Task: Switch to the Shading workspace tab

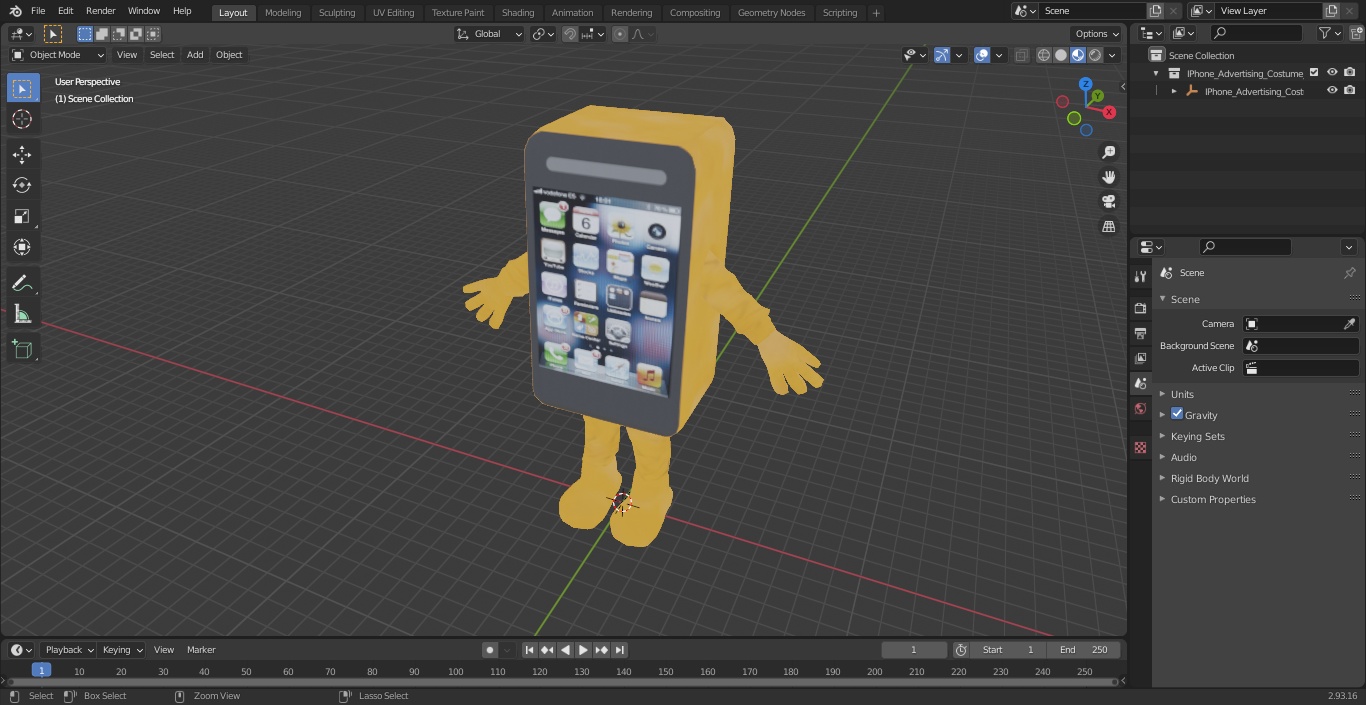Action: 518,12
